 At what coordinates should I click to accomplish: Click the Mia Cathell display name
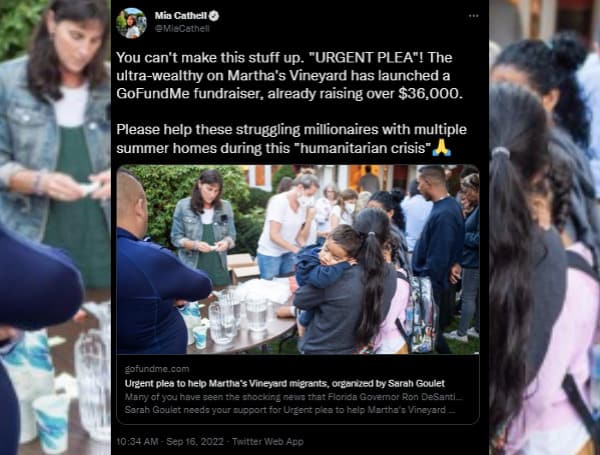[181, 16]
